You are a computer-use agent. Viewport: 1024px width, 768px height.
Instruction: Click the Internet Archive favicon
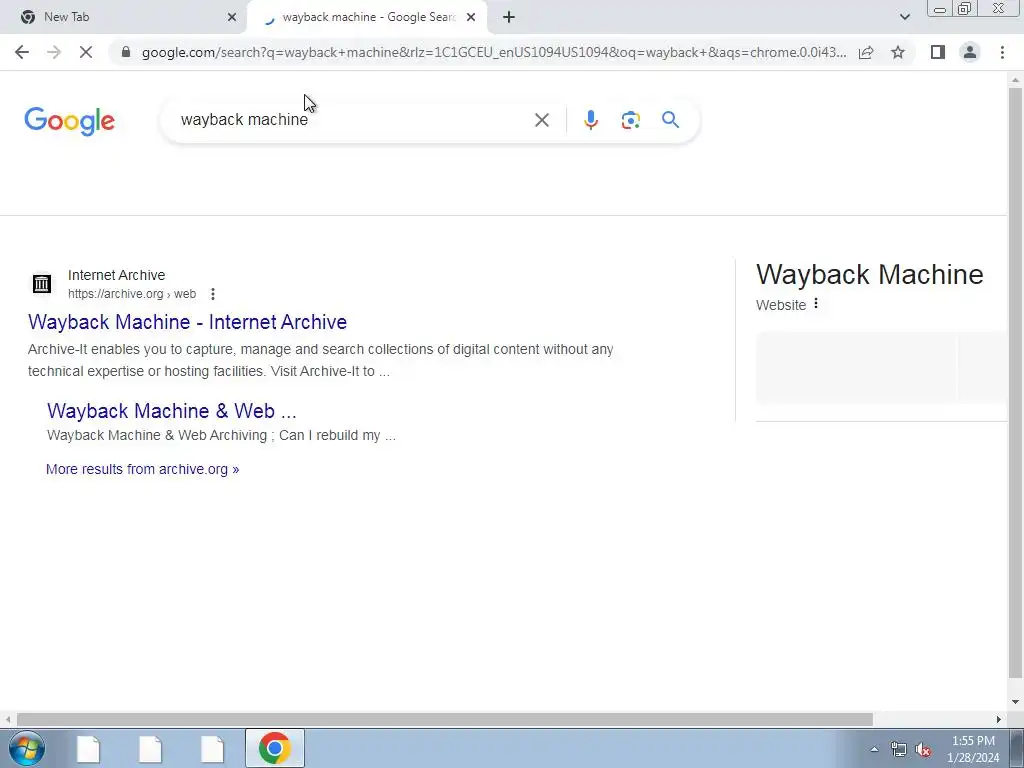(x=42, y=284)
